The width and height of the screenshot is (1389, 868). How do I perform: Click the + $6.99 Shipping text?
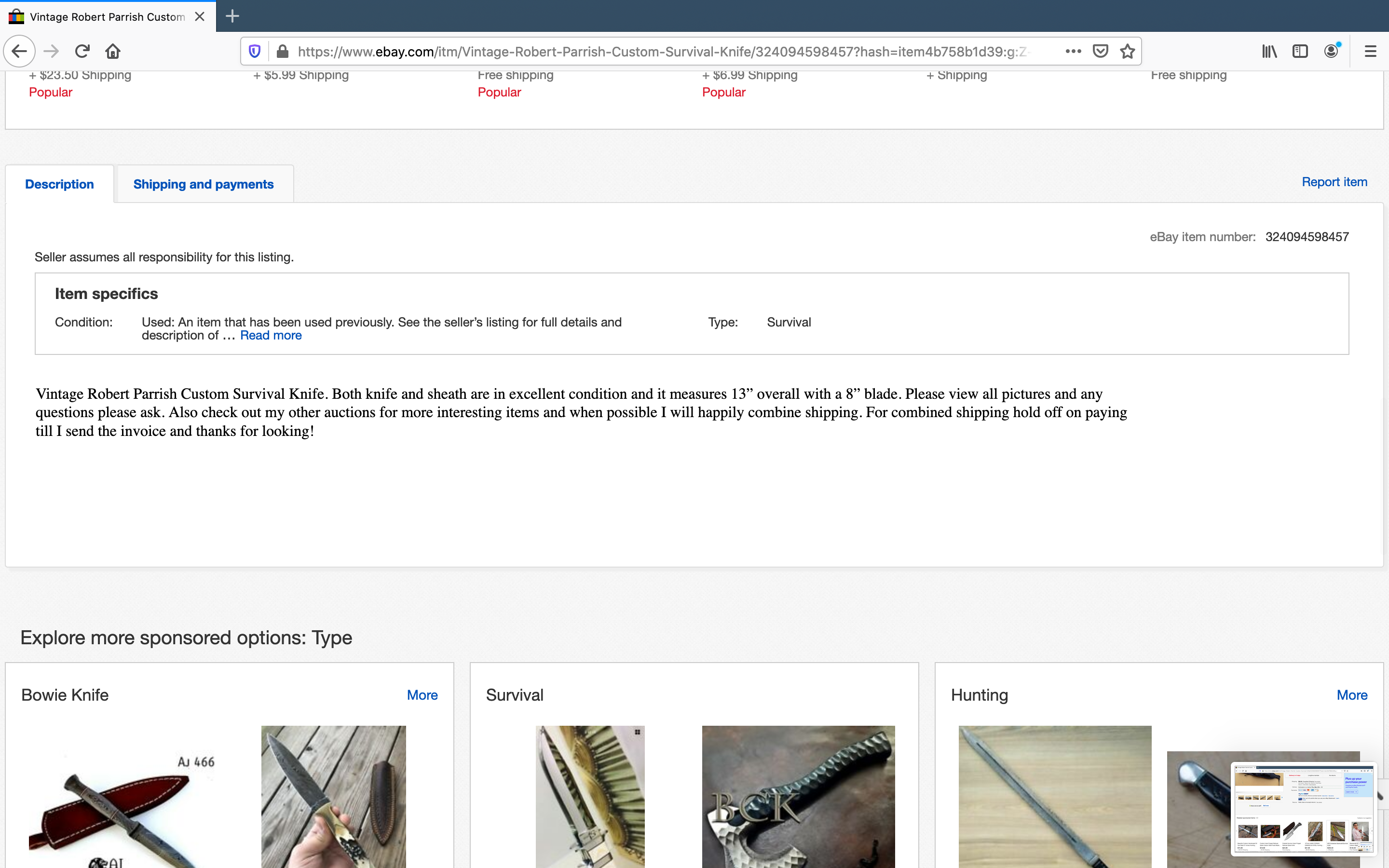(x=749, y=75)
